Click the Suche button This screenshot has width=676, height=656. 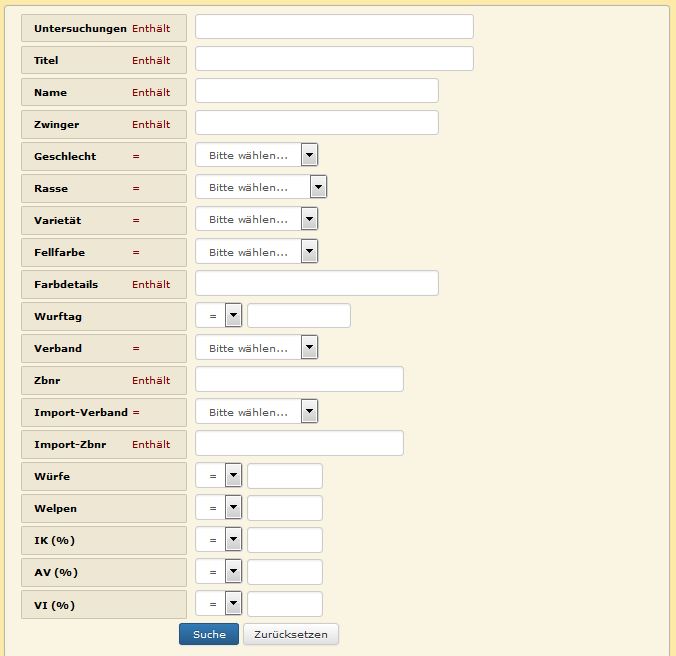click(209, 634)
